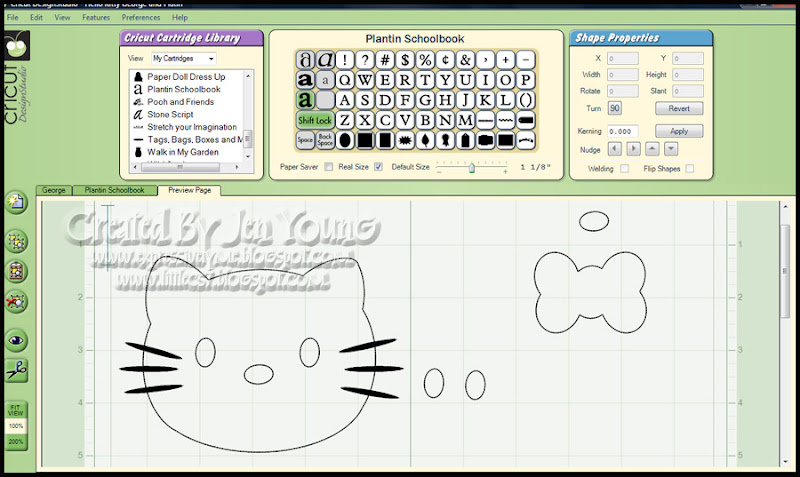This screenshot has height=477, width=800.
Task: Open the Preferences menu
Action: click(141, 17)
